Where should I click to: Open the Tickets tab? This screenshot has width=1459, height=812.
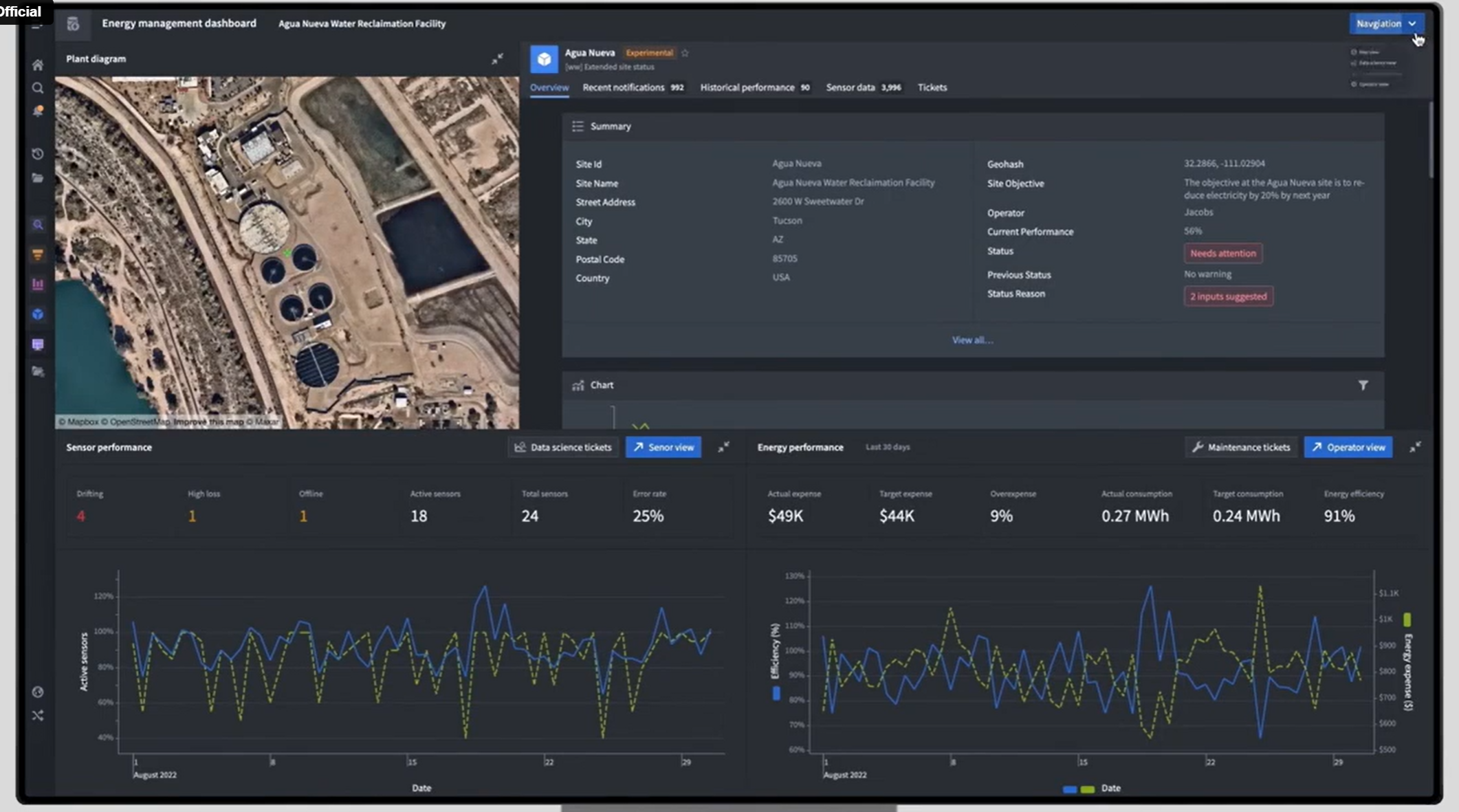(x=932, y=87)
